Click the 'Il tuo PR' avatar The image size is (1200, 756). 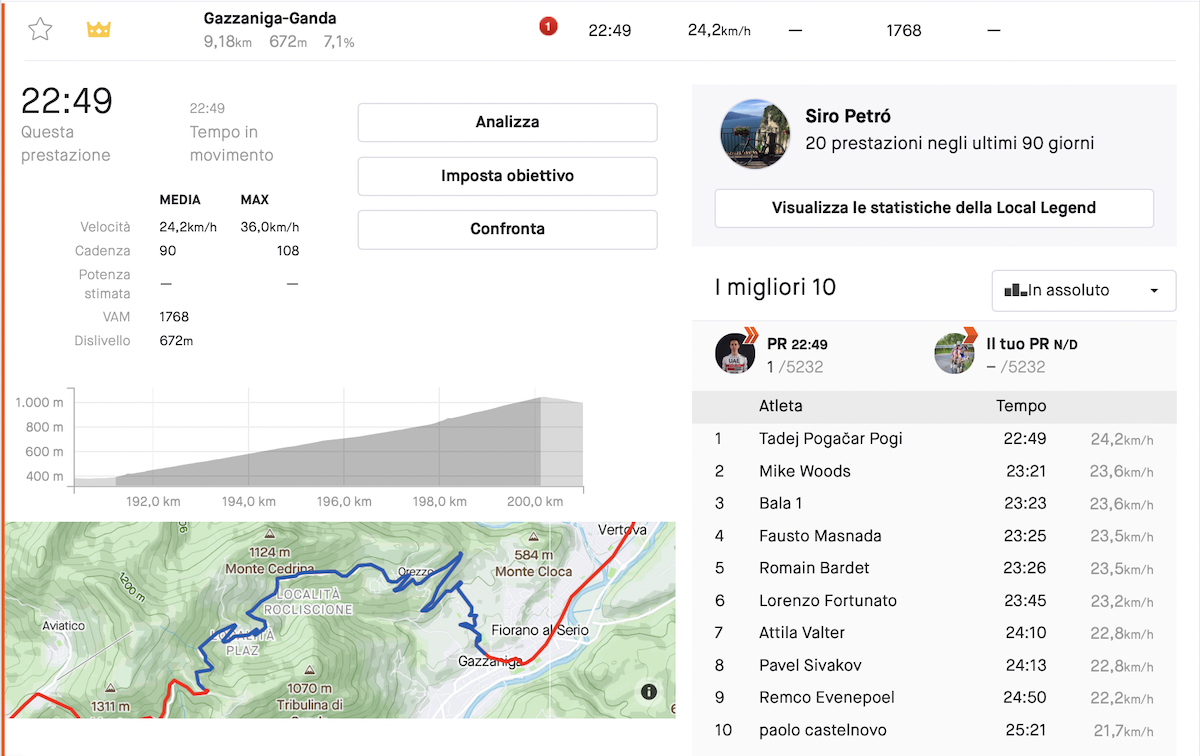tap(954, 353)
